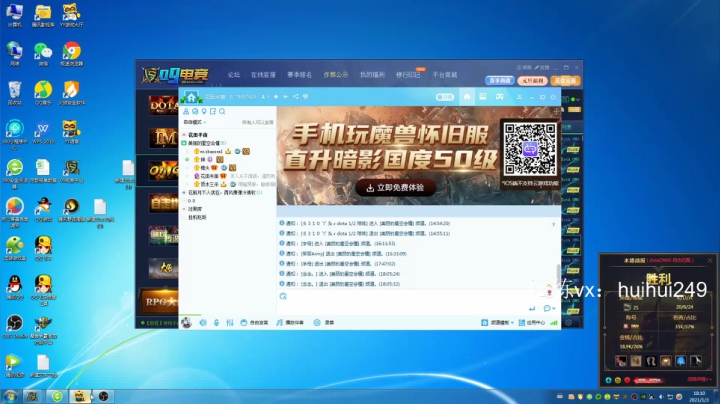The width and height of the screenshot is (720, 404).
Task: Click the 元旦福利 button
Action: pyautogui.click(x=533, y=81)
